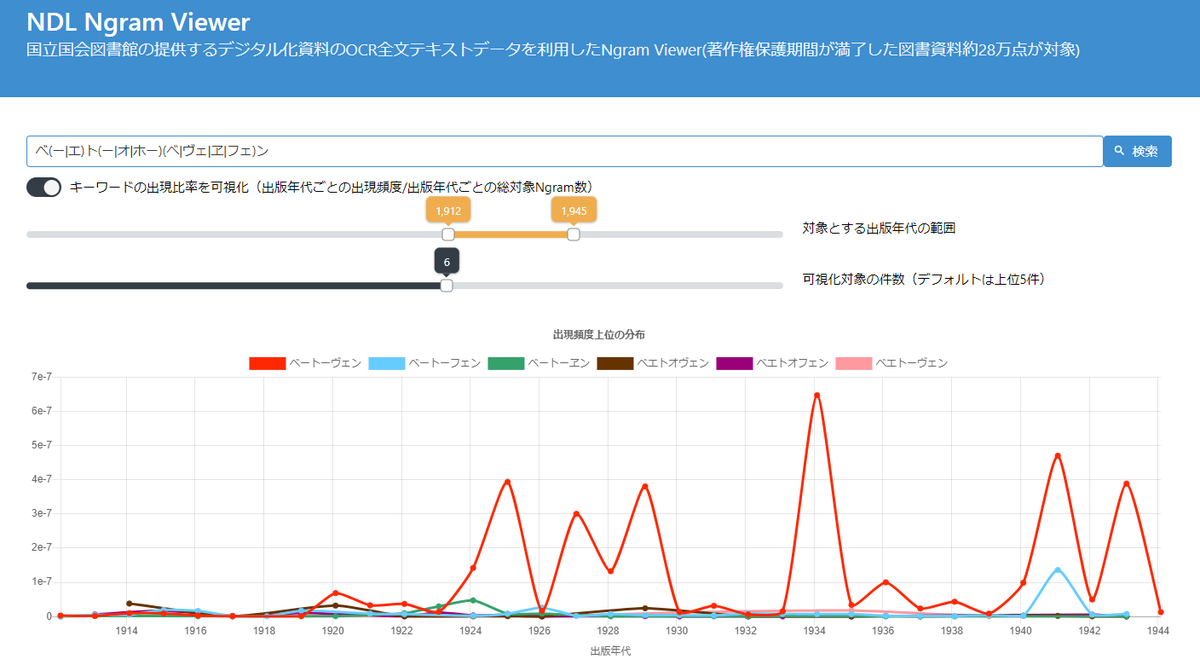Click the header subtitle about 国立国会図書館
Screen dimensions: 1200x665
pos(553,49)
